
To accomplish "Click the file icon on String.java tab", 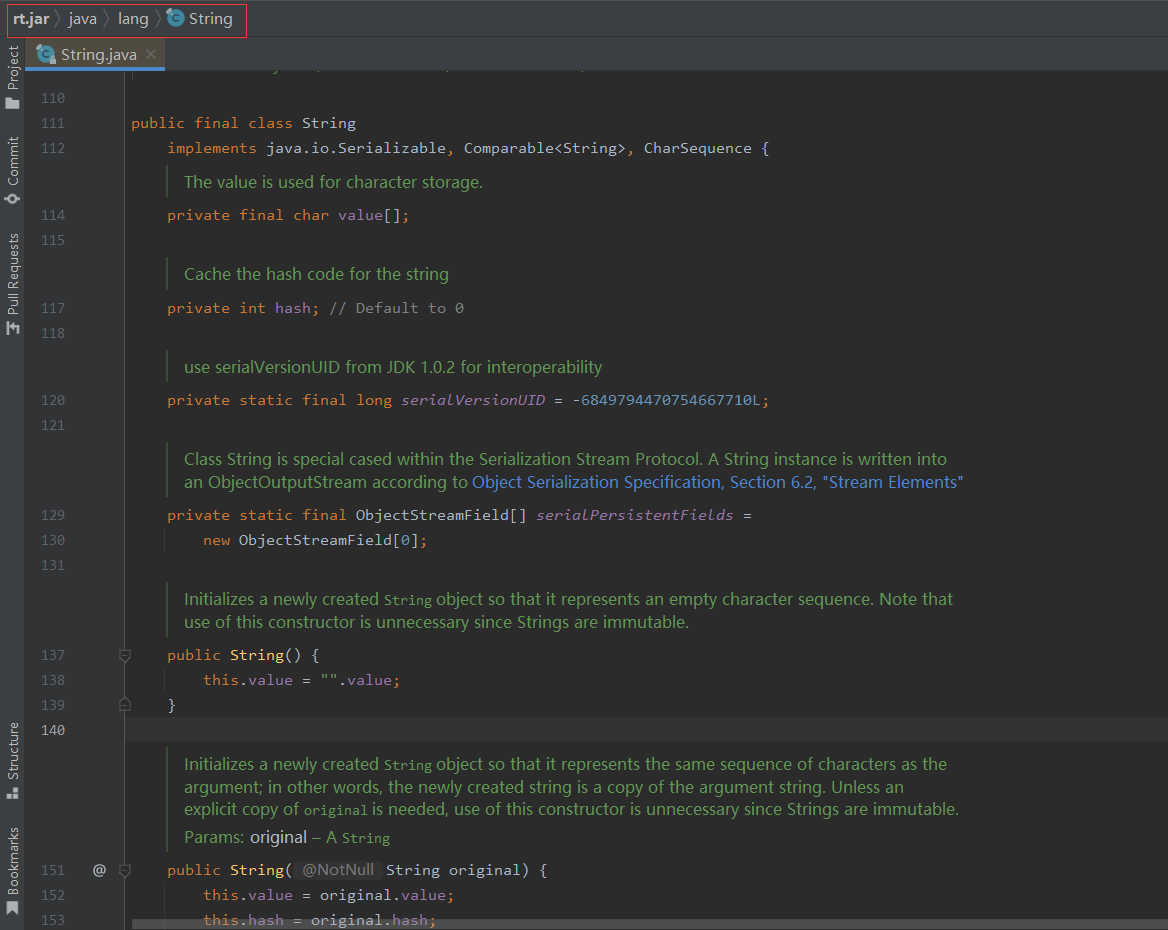I will (x=46, y=54).
